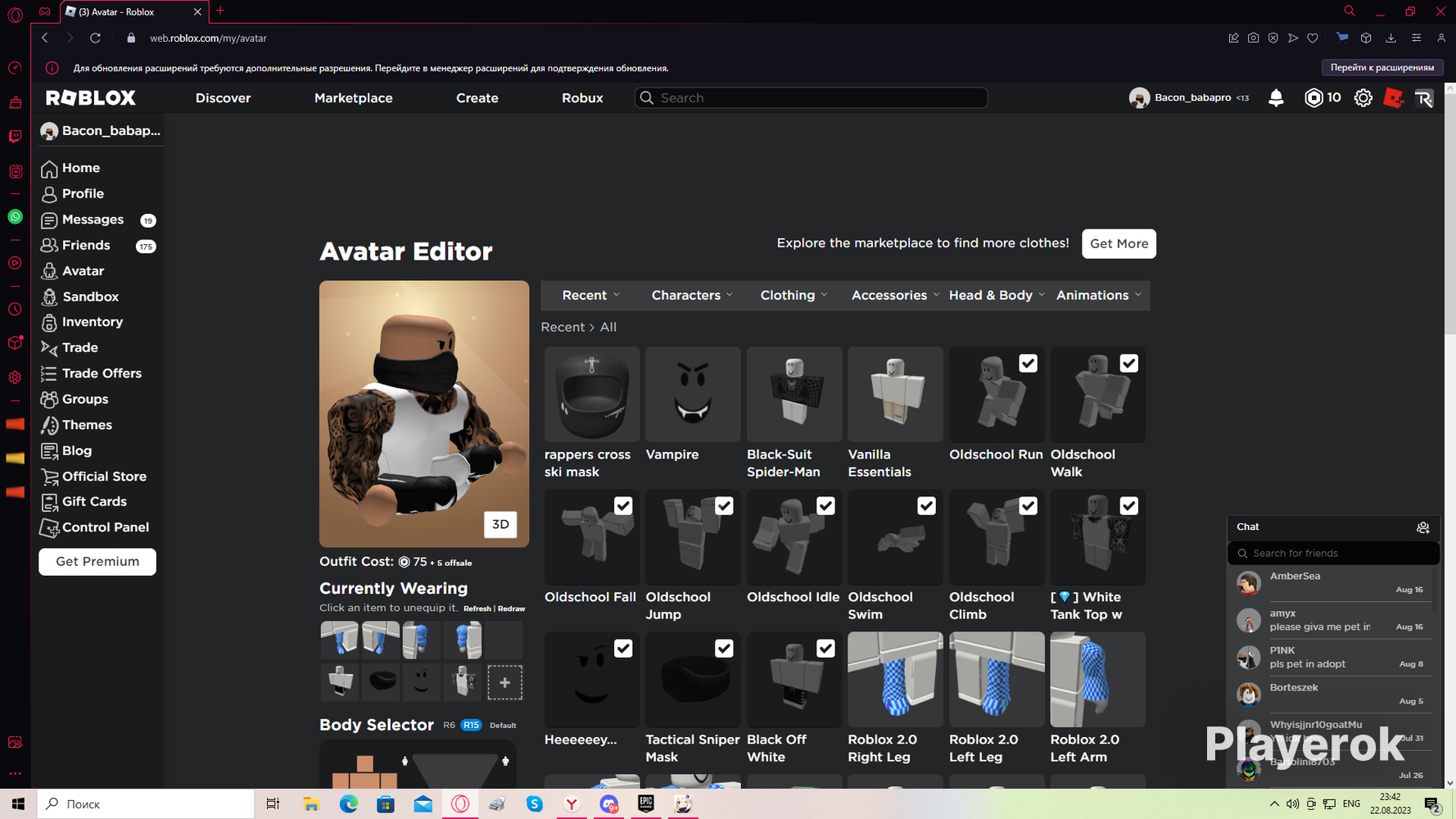Open the Official Store sidebar icon
The image size is (1456, 819).
(x=49, y=477)
